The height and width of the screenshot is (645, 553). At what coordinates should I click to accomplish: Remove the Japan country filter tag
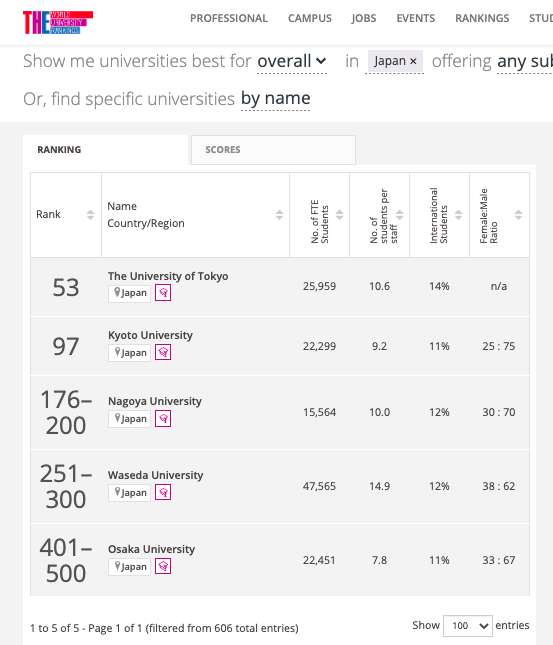(x=413, y=61)
